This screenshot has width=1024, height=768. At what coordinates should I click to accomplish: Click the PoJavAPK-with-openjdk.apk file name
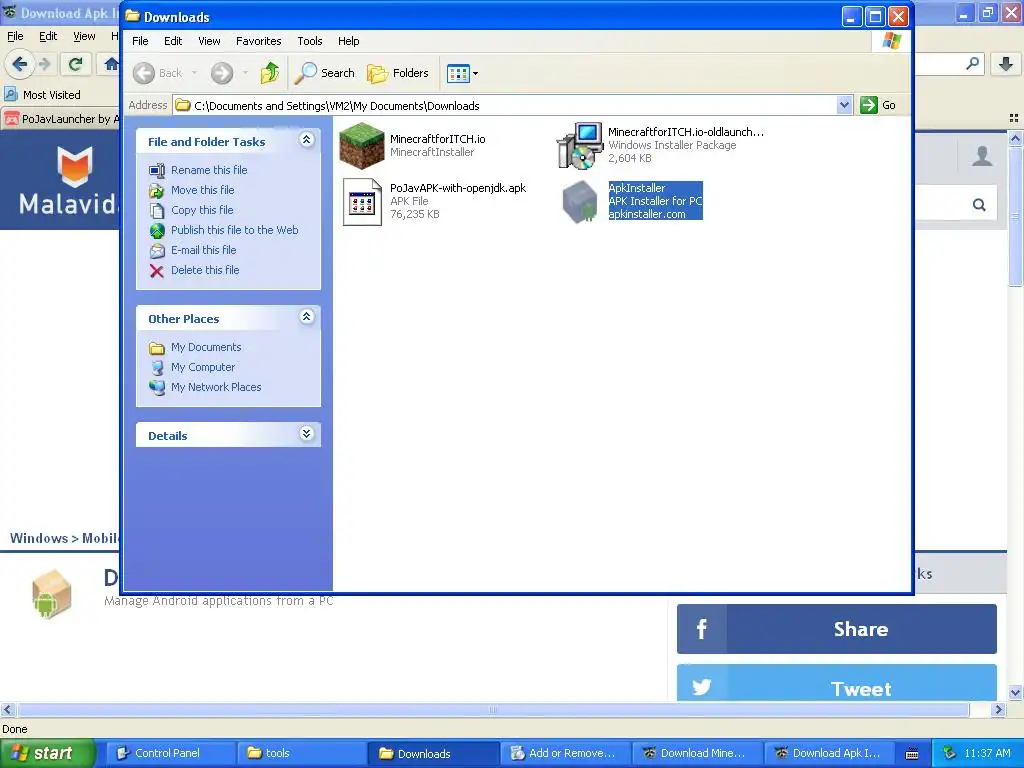(458, 188)
